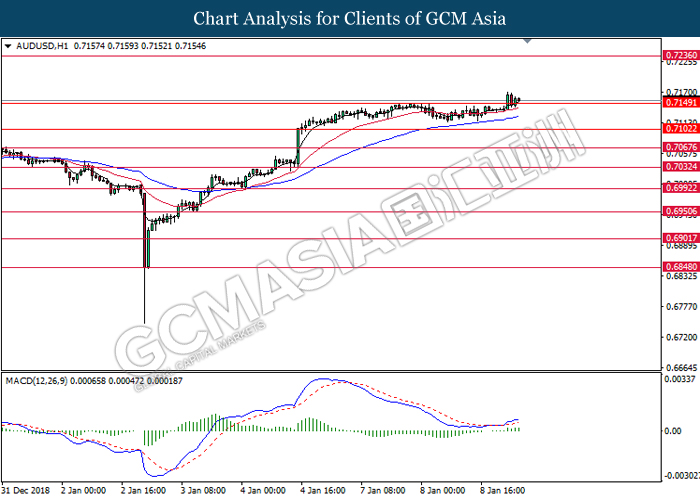Click the triangle arrow beside AUDUSD,H1

(8, 46)
